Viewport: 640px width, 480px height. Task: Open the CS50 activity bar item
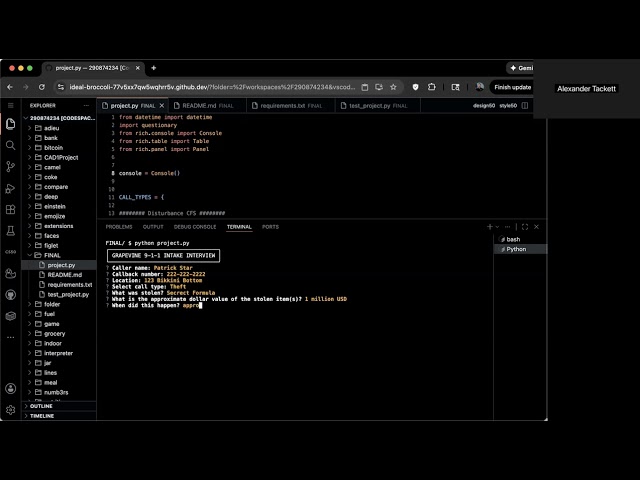click(x=11, y=252)
